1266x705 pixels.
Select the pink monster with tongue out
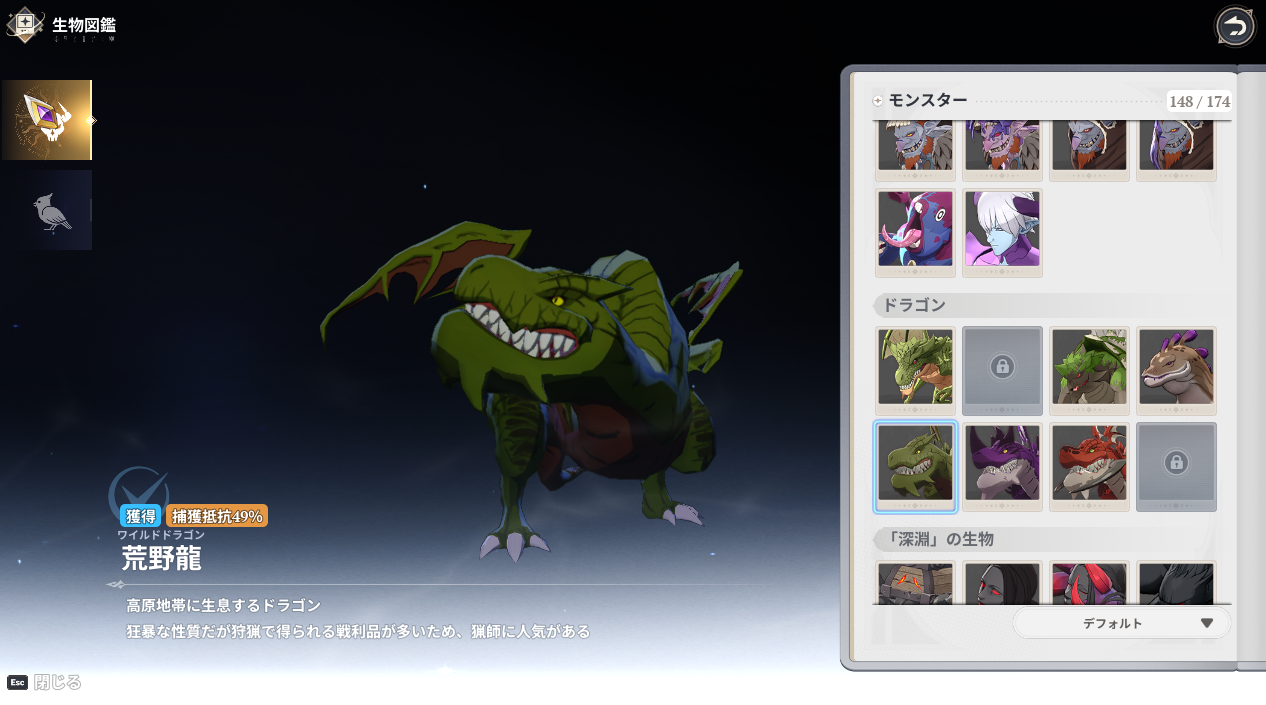915,230
